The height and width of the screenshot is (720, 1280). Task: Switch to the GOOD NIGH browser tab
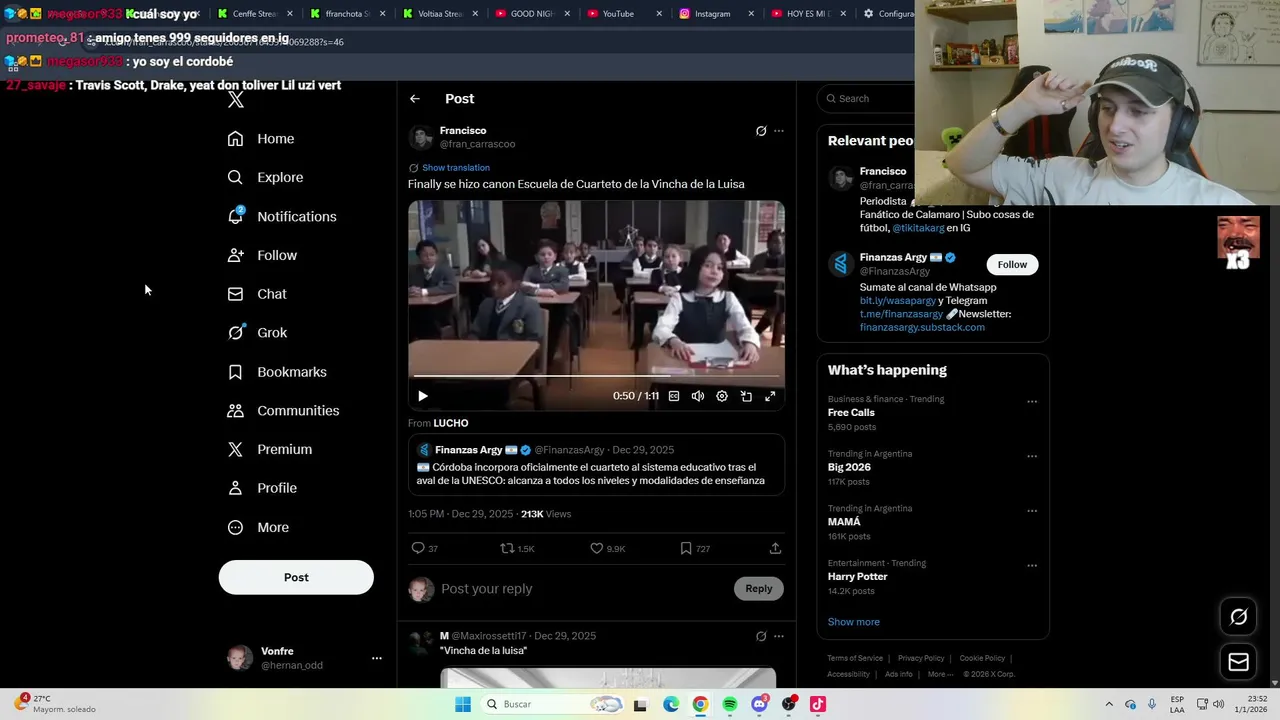531,14
